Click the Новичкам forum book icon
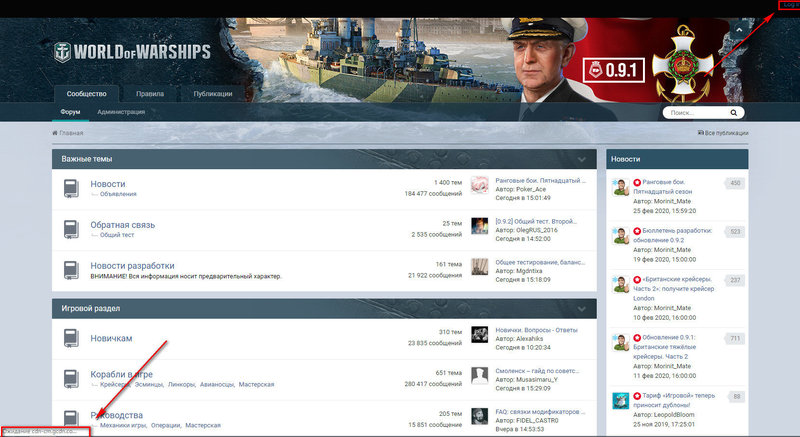 pyautogui.click(x=71, y=338)
